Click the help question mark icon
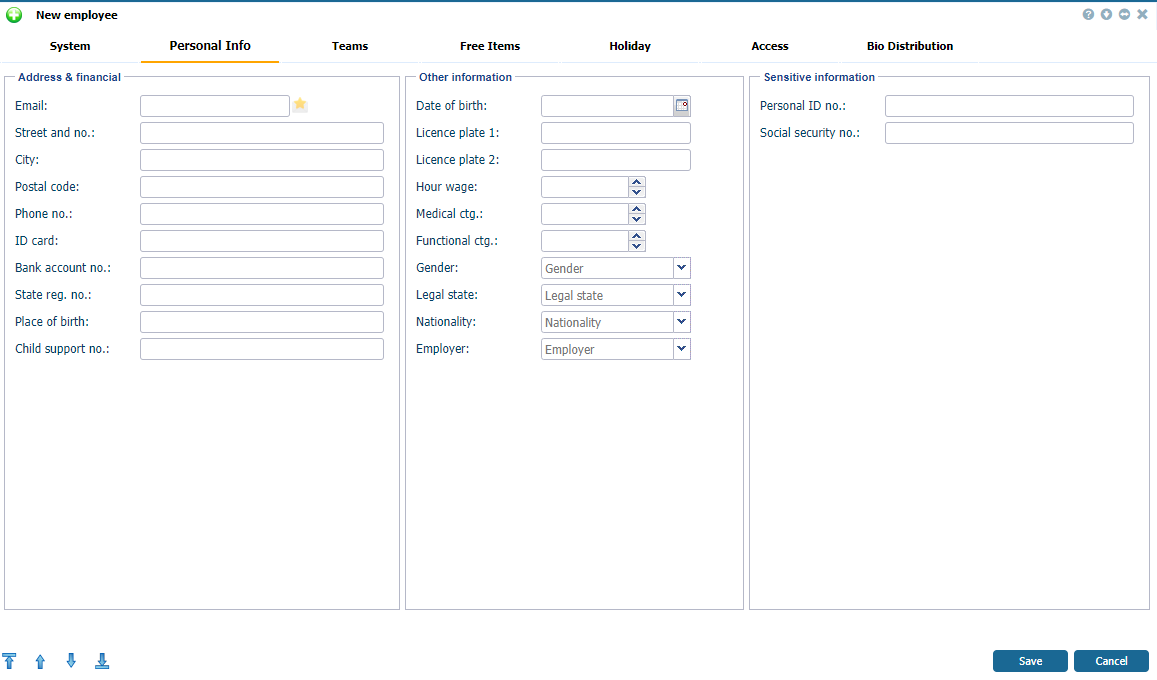Viewport: 1157px width, 680px height. tap(1088, 14)
